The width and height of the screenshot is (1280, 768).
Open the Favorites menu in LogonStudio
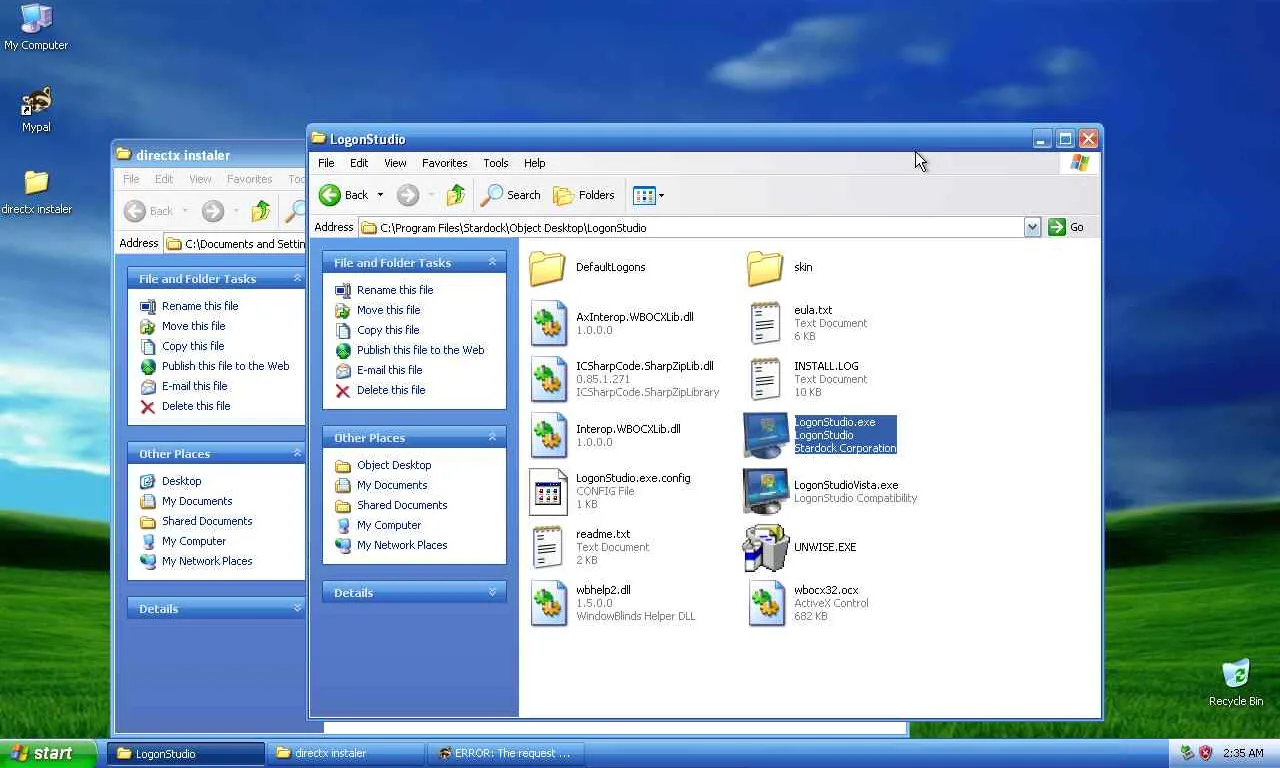(x=444, y=163)
